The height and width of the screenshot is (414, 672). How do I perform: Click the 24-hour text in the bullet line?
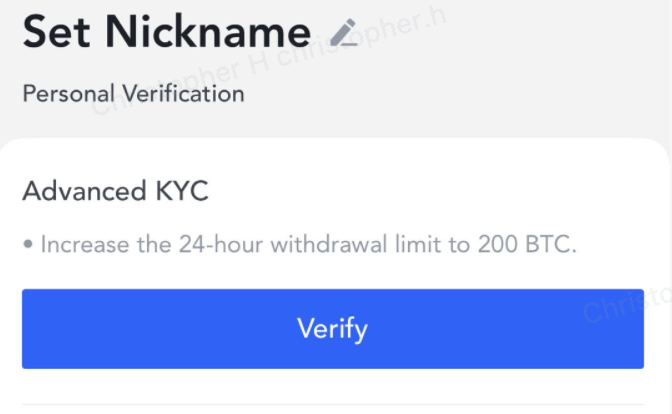(x=221, y=245)
